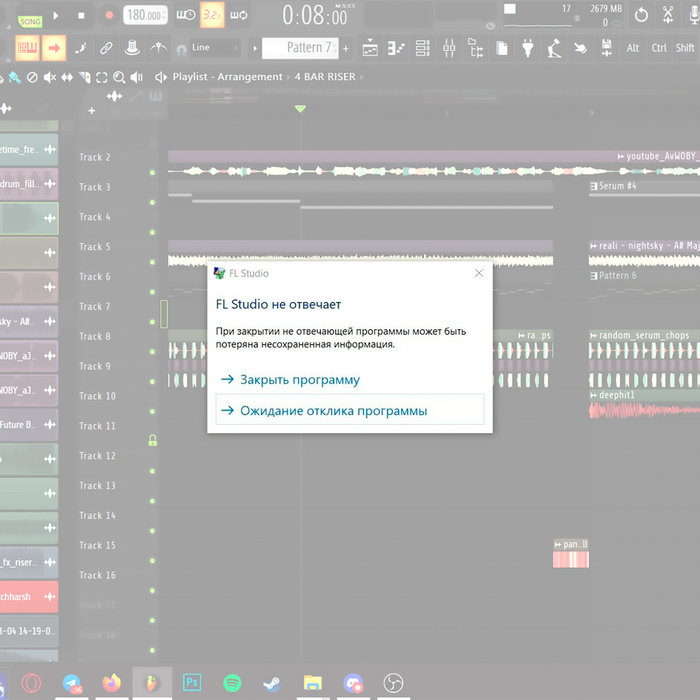This screenshot has height=700, width=700.
Task: Click the stamp tool icon
Action: (x=132, y=48)
